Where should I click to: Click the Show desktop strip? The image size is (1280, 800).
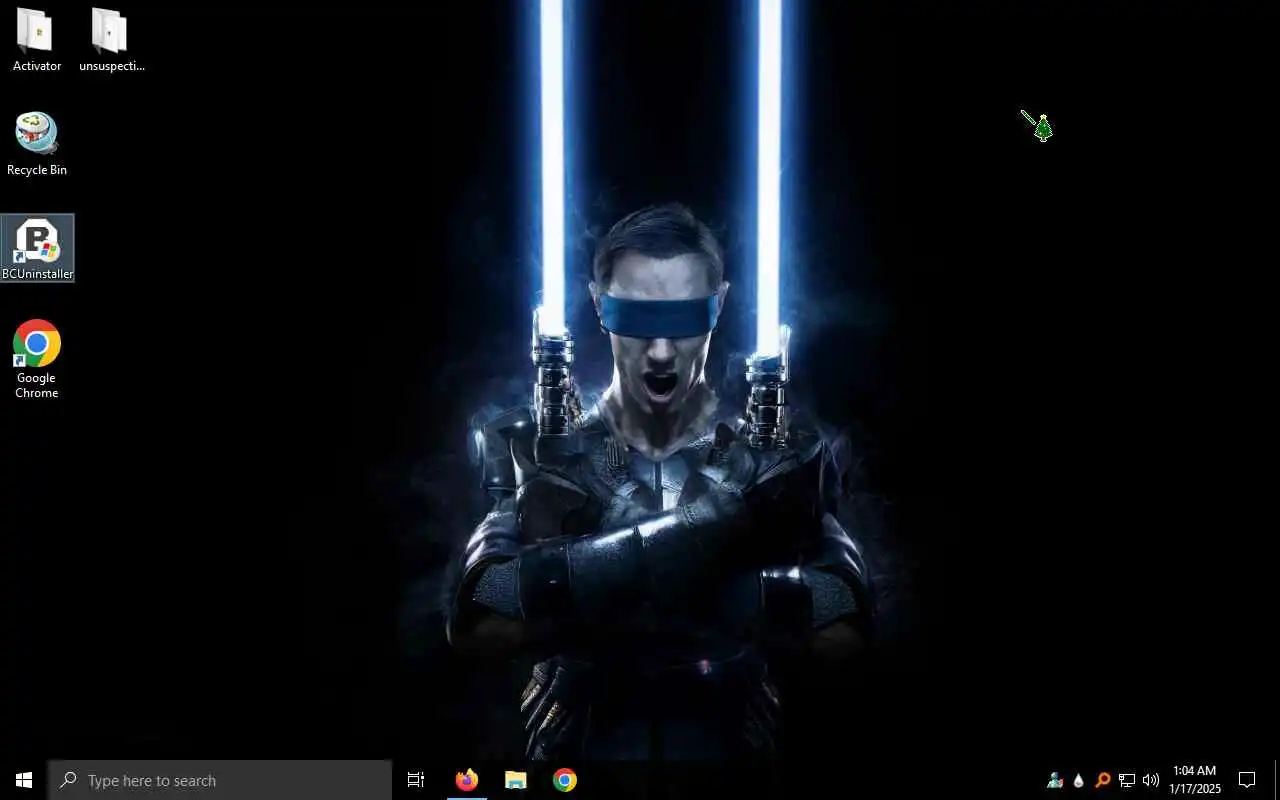point(1277,780)
